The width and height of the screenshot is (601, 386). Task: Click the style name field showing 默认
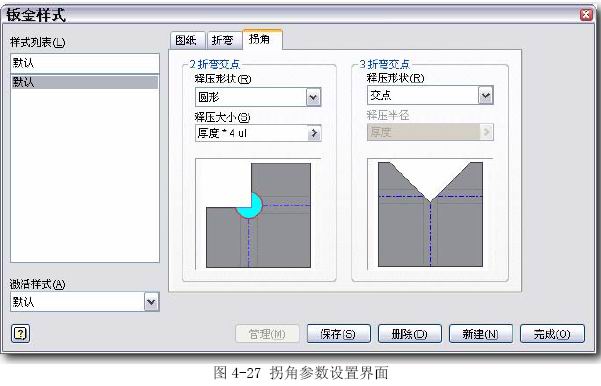[x=85, y=63]
